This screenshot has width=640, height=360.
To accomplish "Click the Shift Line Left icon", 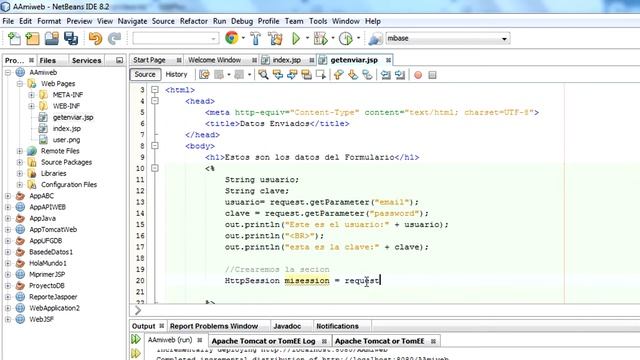I will (x=385, y=75).
